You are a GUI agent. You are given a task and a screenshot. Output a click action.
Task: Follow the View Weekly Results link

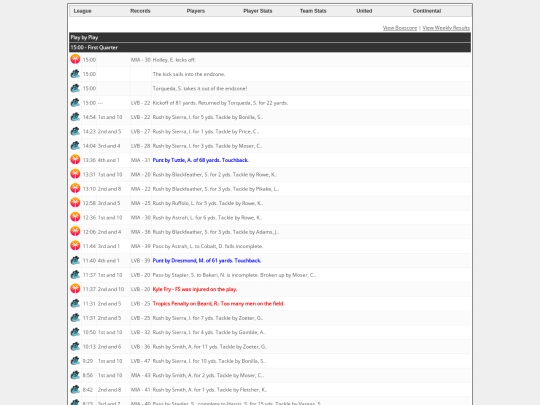coord(446,28)
